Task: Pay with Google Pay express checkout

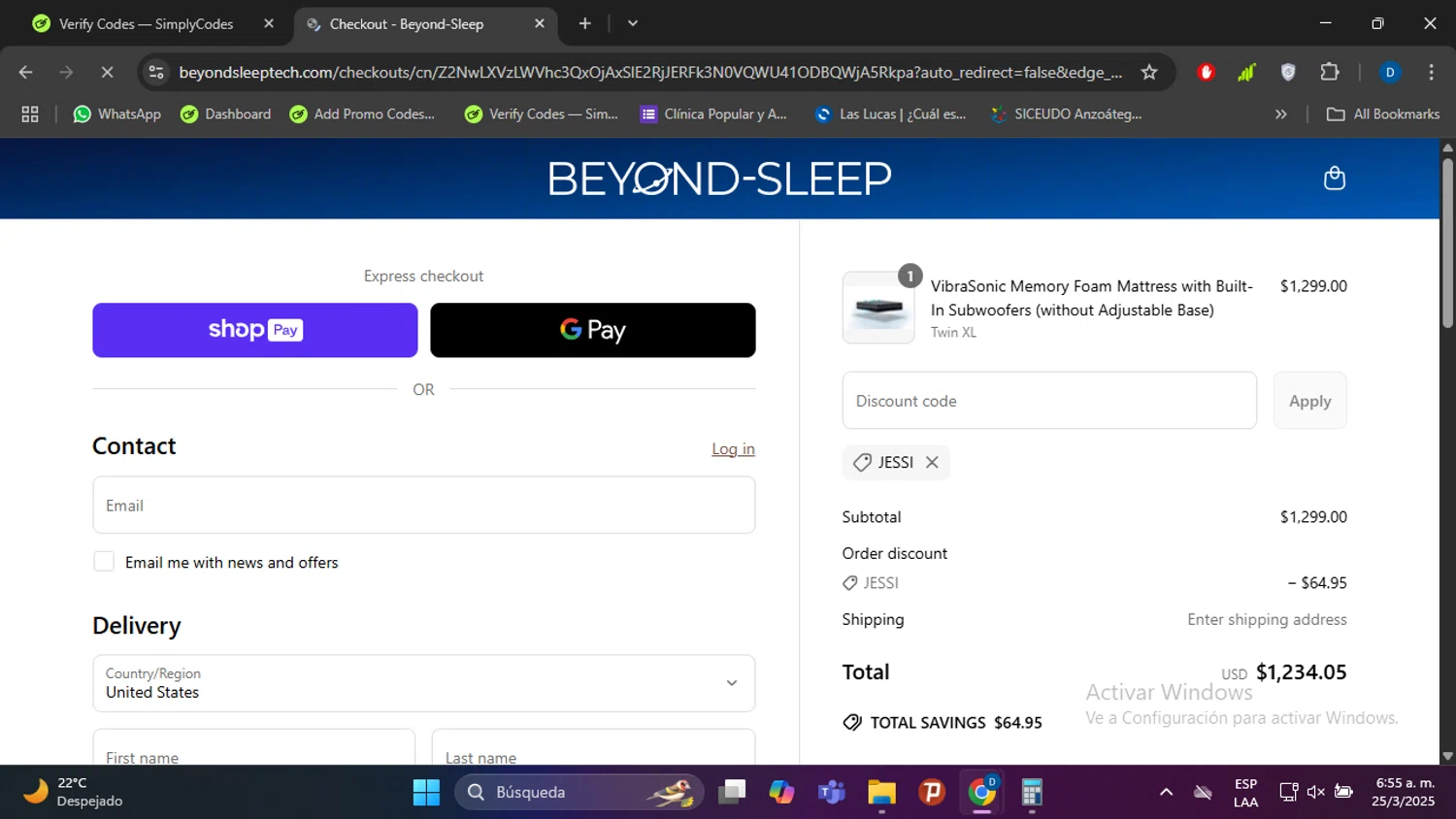Action: pos(593,330)
